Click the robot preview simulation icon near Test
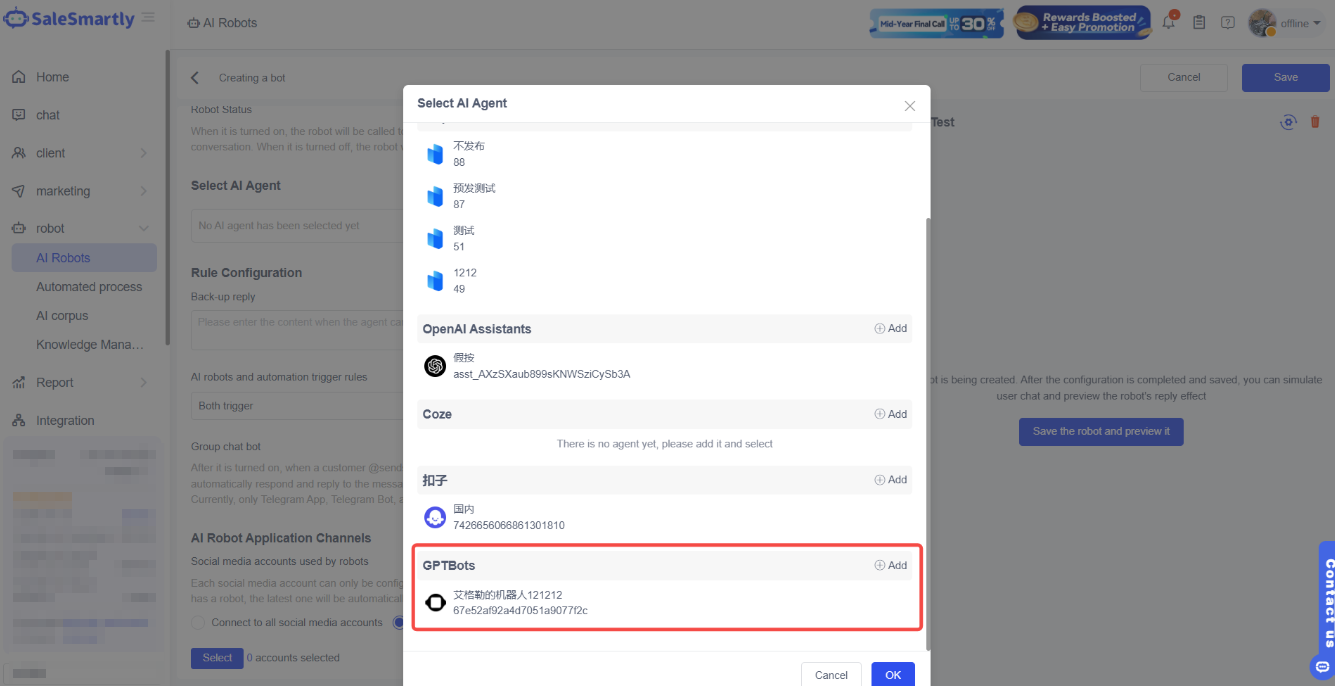1335x686 pixels. pos(1288,122)
